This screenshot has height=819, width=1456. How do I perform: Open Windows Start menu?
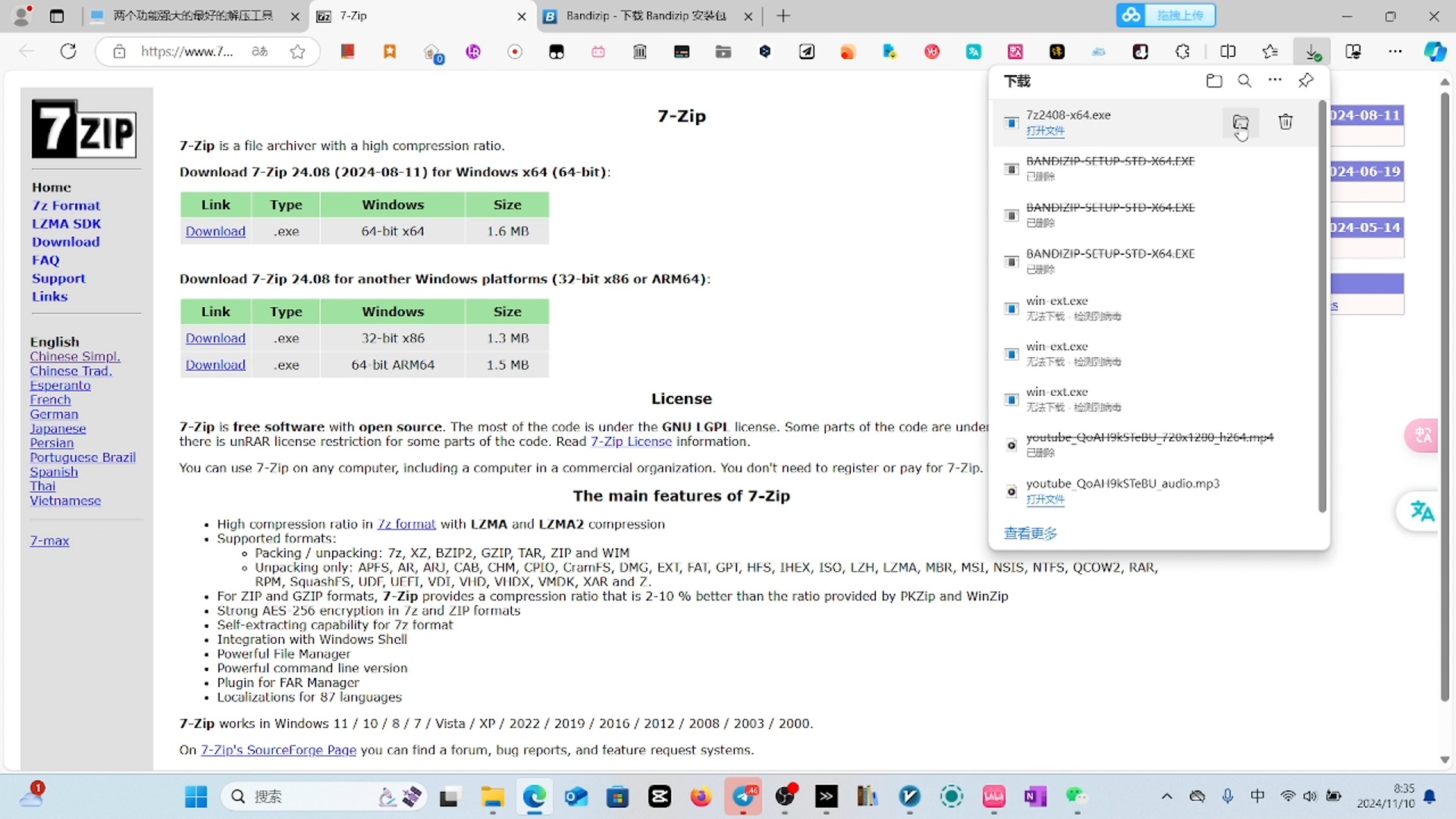tap(196, 796)
